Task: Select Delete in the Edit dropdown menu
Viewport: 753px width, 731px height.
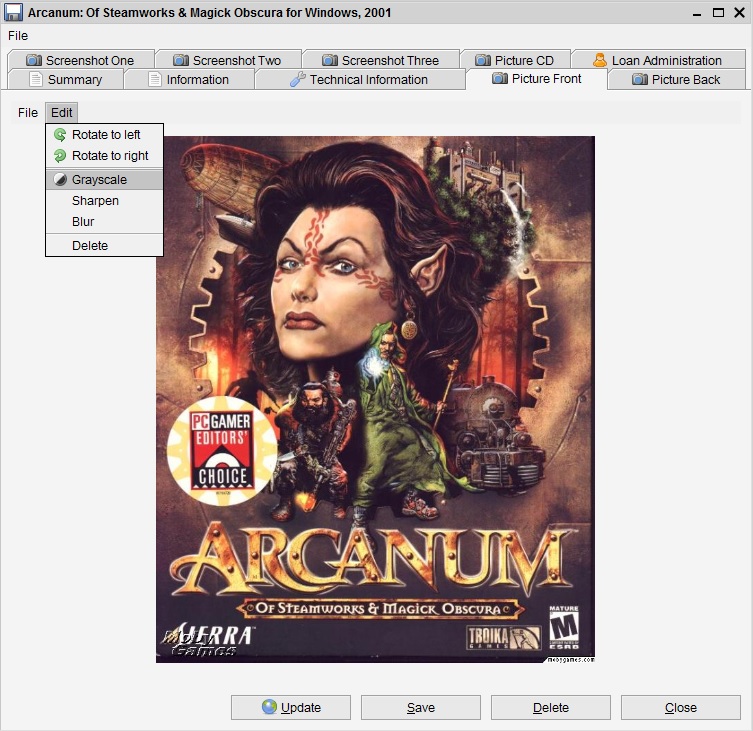Action: click(90, 246)
